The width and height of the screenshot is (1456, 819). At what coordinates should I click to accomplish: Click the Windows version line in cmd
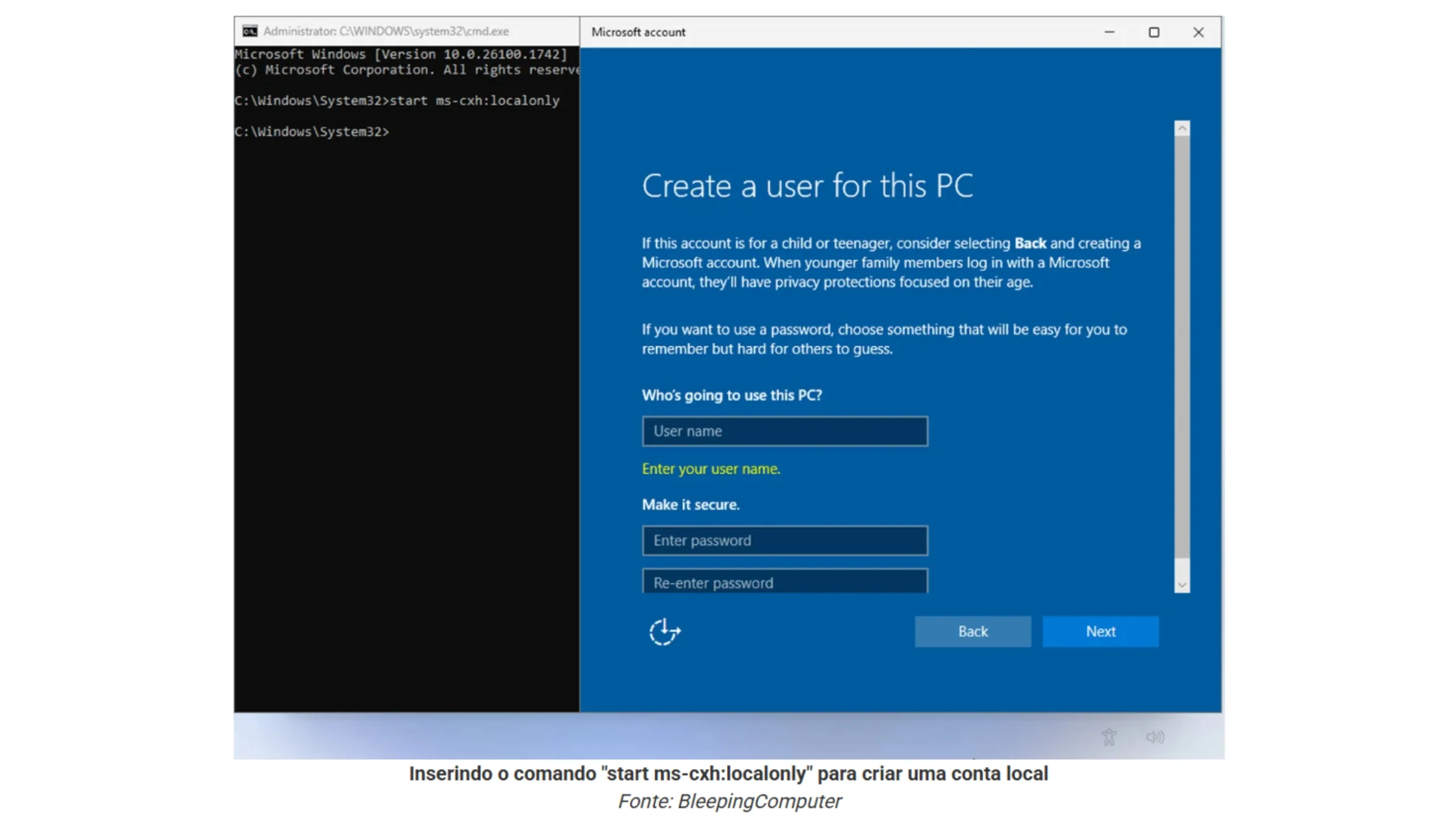[401, 54]
